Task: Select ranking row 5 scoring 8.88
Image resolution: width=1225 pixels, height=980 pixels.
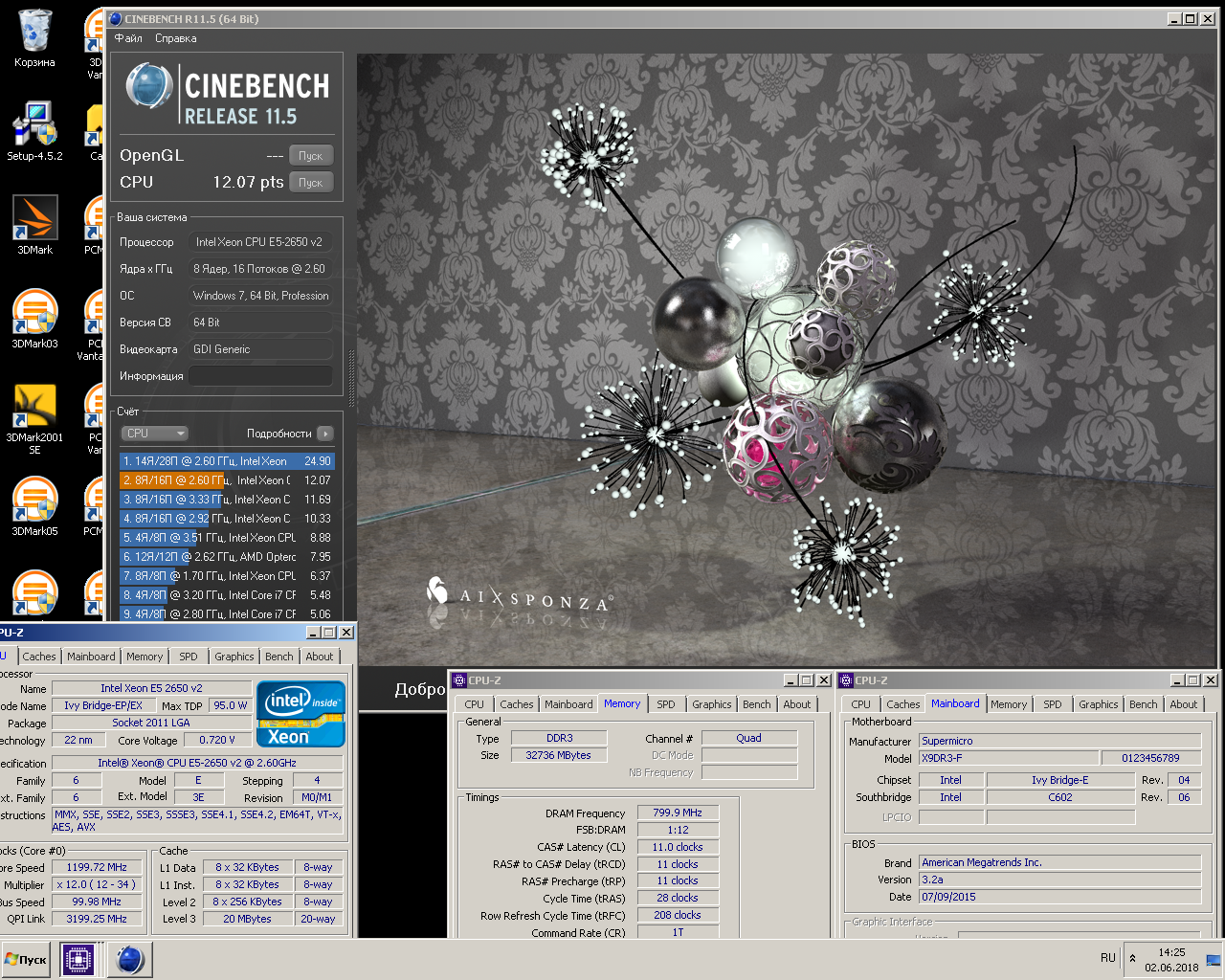Action: 227,538
